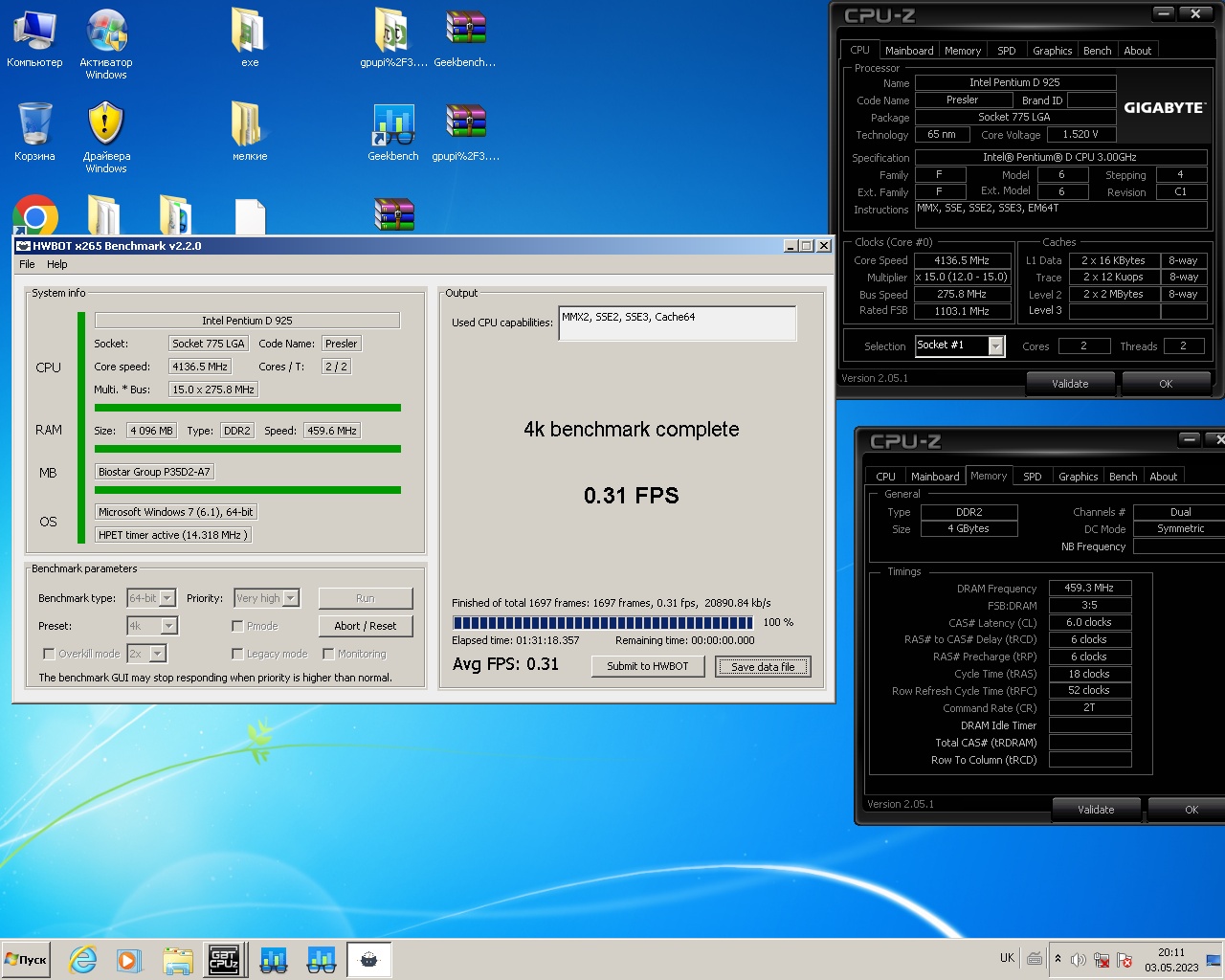Click OK in the upper CPU-Z window
The height and width of the screenshot is (980, 1225).
coord(1166,384)
